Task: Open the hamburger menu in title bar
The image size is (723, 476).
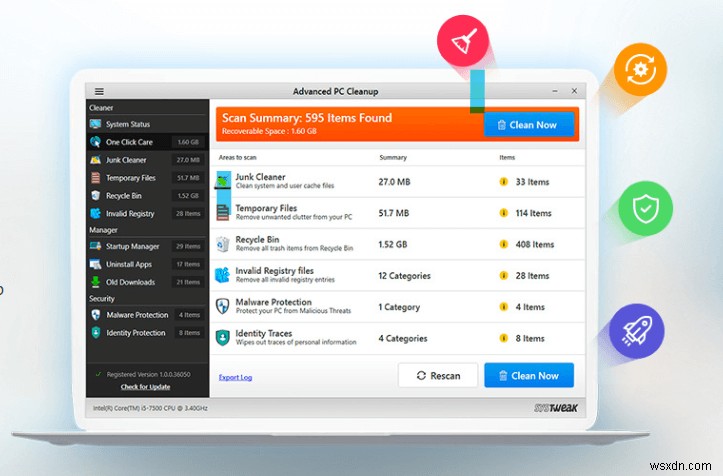Action: [99, 91]
